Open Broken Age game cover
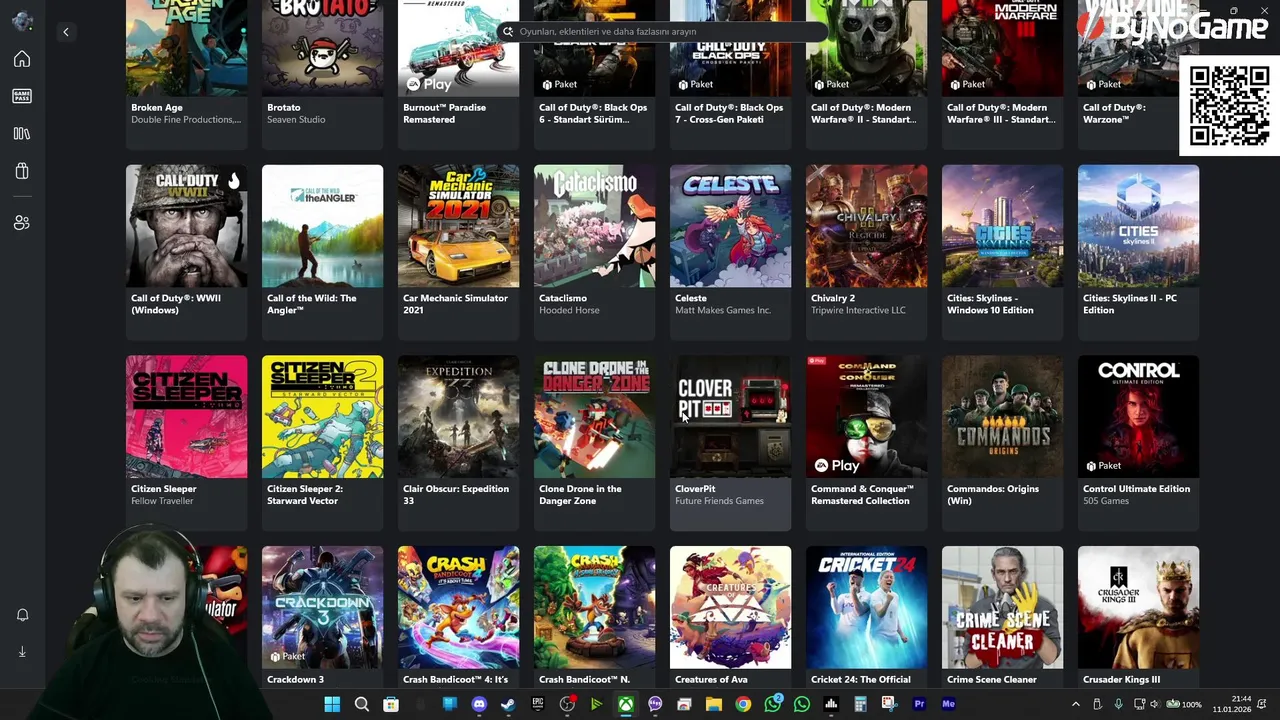This screenshot has width=1280, height=720. [x=186, y=48]
